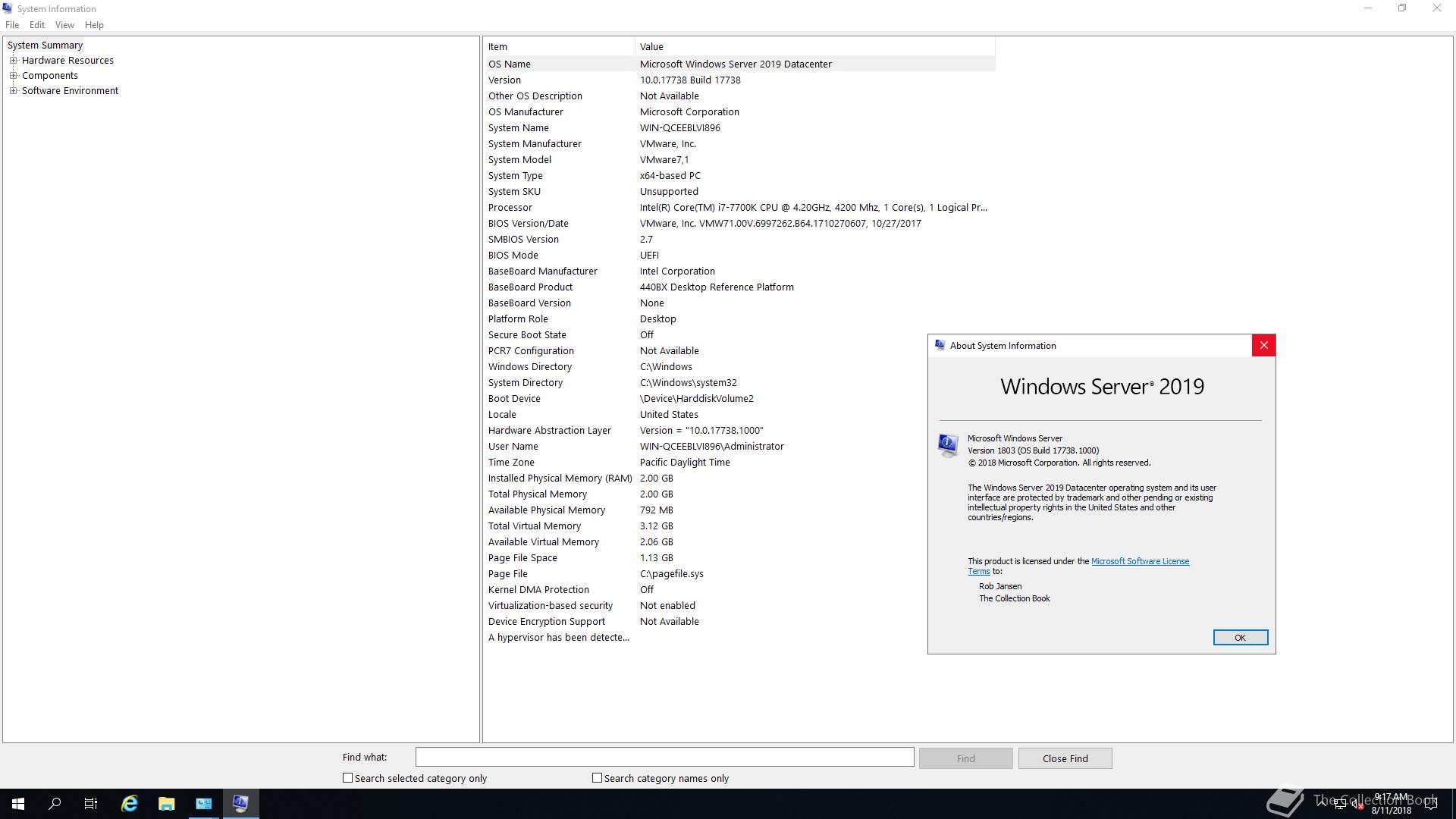
Task: Open the Windows Start menu
Action: 18,804
